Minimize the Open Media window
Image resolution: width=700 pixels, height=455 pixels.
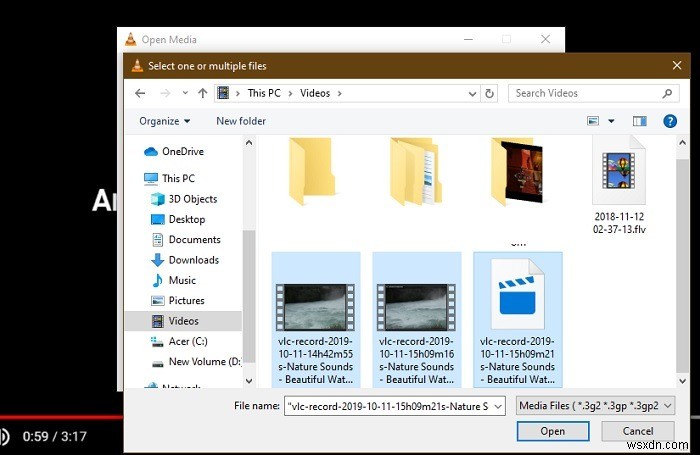point(468,39)
